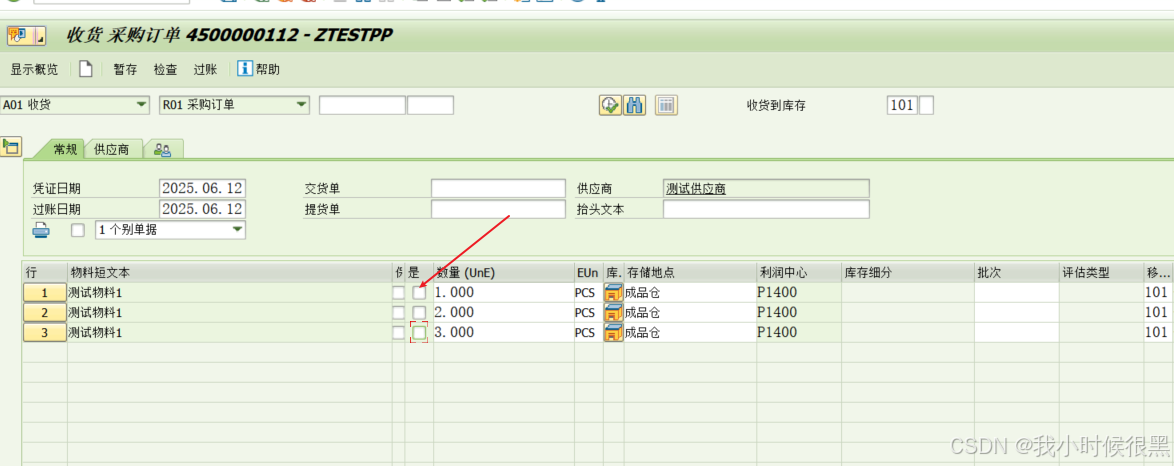The height and width of the screenshot is (466, 1174).
Task: Click the calculator-style icon beside binoculars
Action: click(666, 105)
